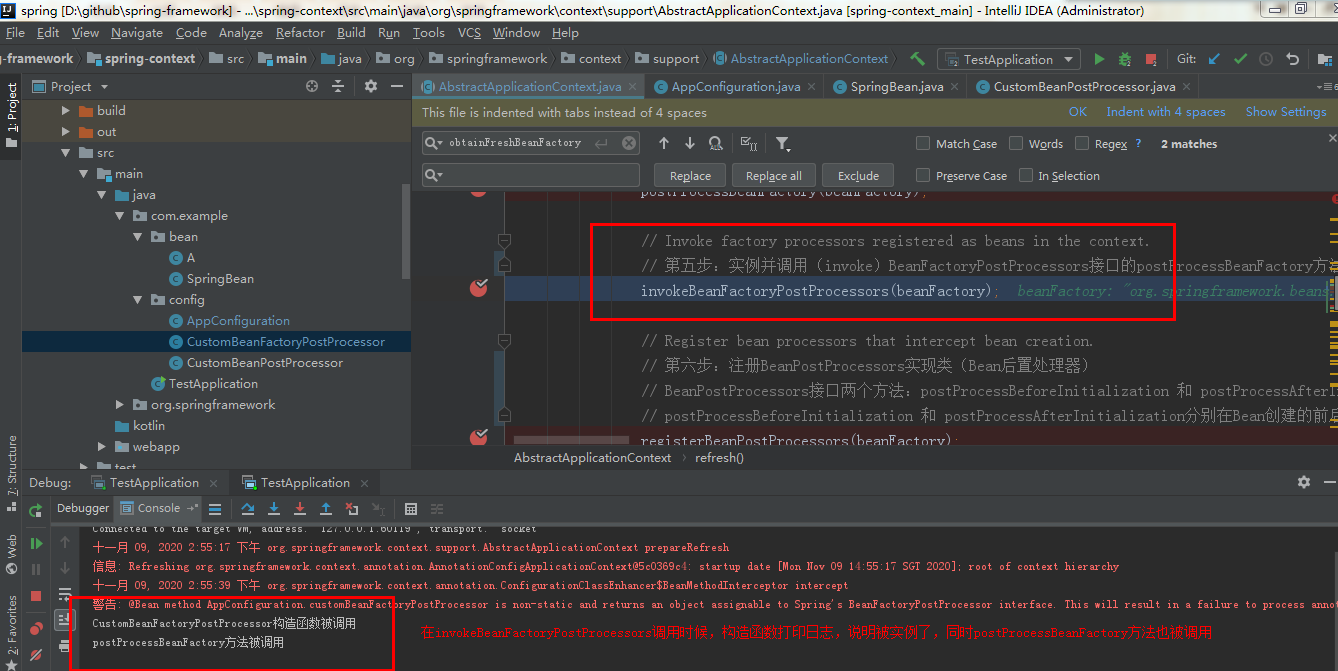
Task: Collapse the bean package
Action: 138,237
